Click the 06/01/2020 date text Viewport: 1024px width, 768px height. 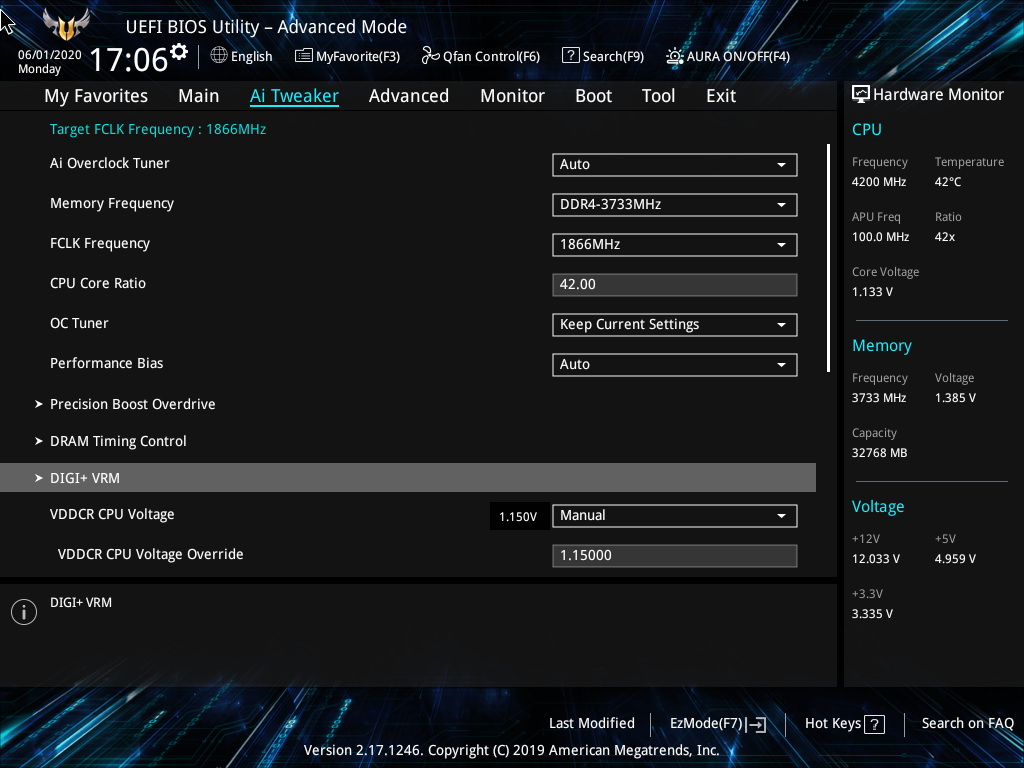click(x=50, y=55)
